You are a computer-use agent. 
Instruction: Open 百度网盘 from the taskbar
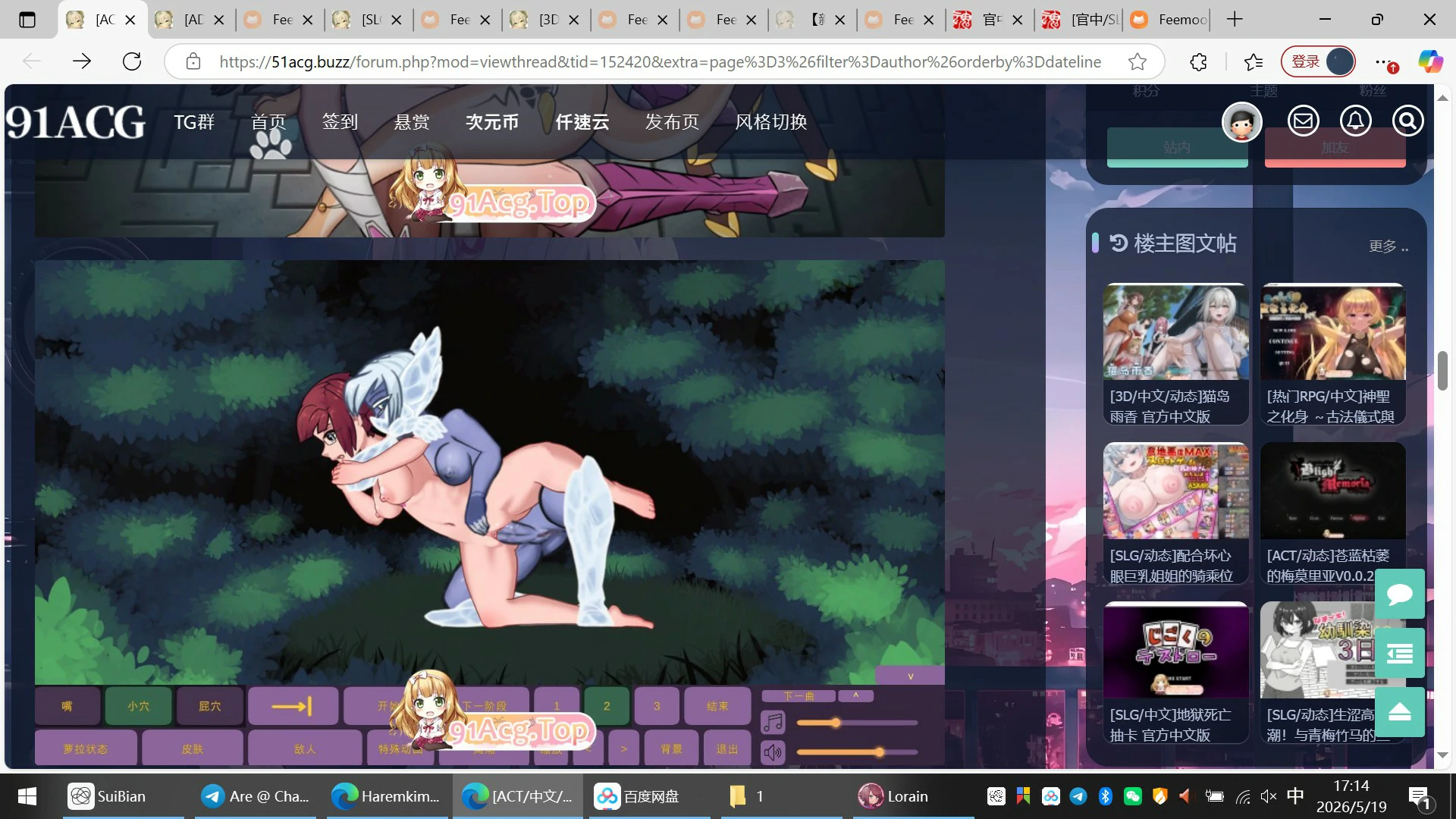coord(651,796)
